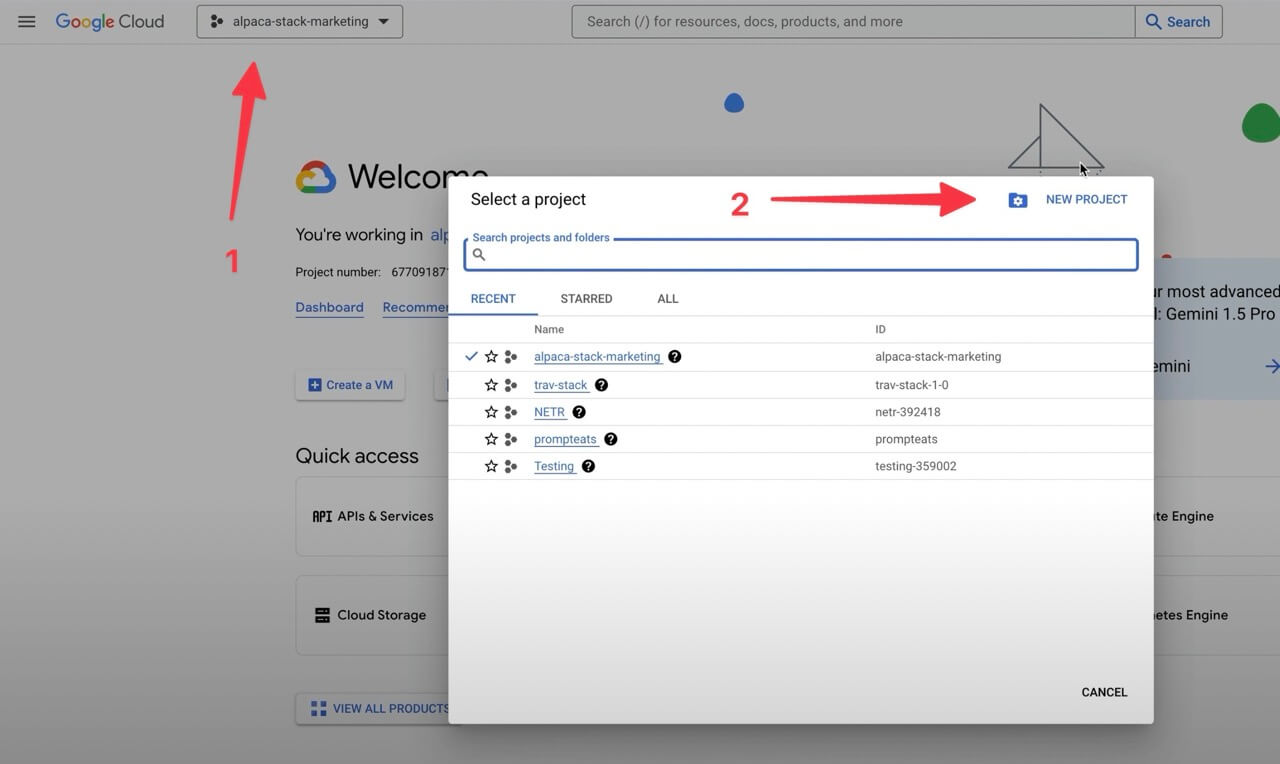This screenshot has width=1280, height=764.
Task: Click the magnifier icon in project search
Action: point(479,254)
